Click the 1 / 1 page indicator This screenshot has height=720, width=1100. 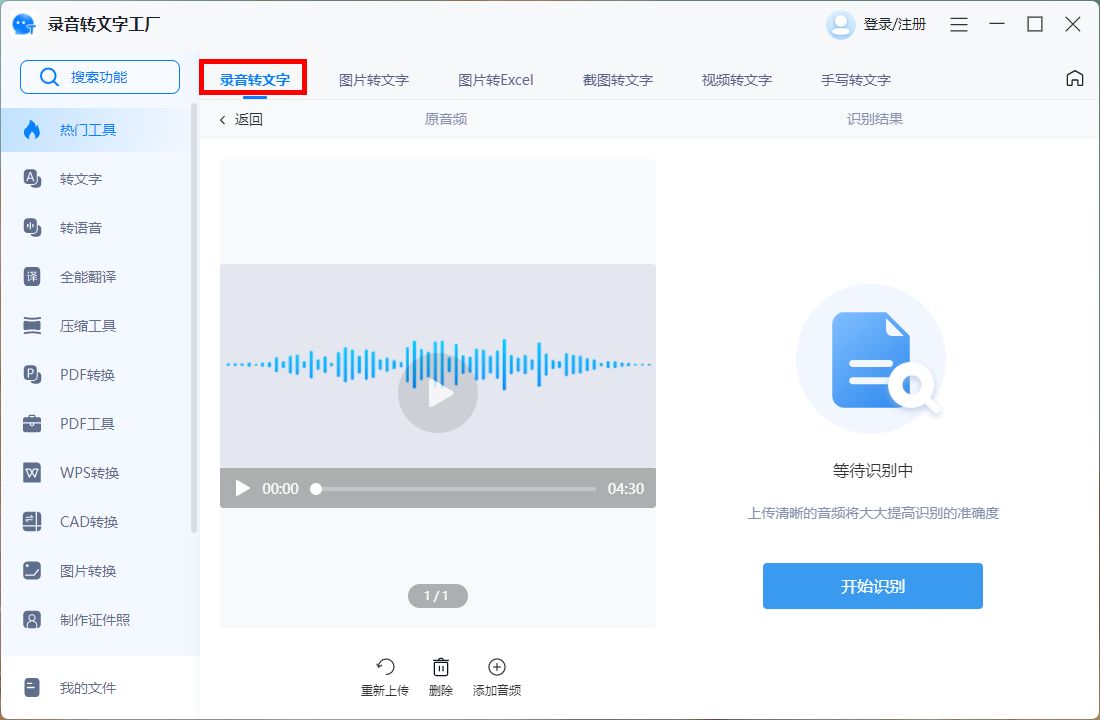[438, 596]
